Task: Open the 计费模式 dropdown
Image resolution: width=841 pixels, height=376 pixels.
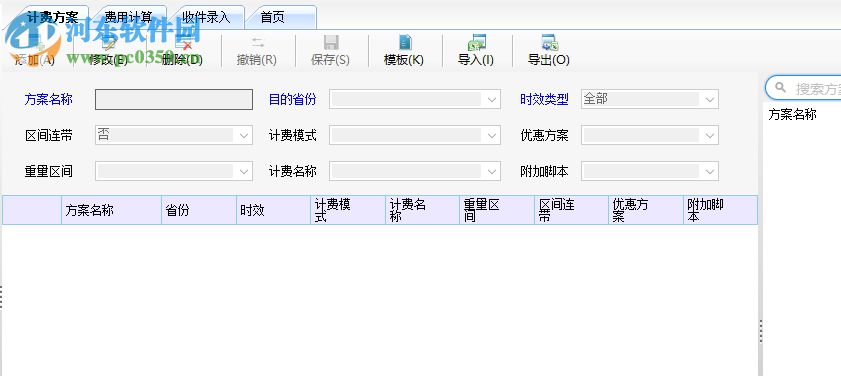Action: pos(492,135)
